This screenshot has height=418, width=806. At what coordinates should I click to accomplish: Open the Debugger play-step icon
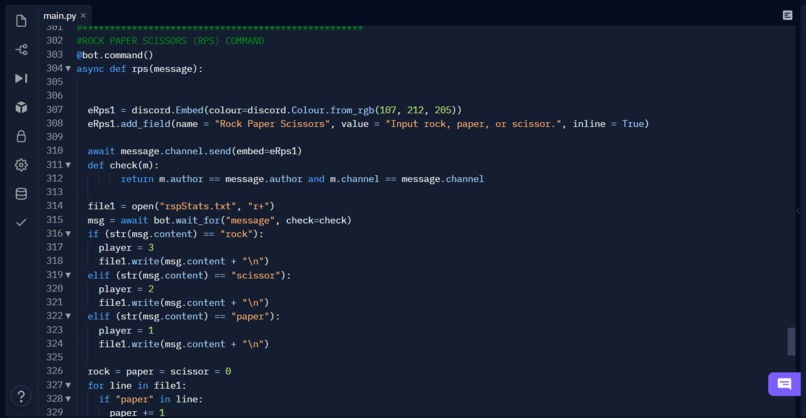21,78
